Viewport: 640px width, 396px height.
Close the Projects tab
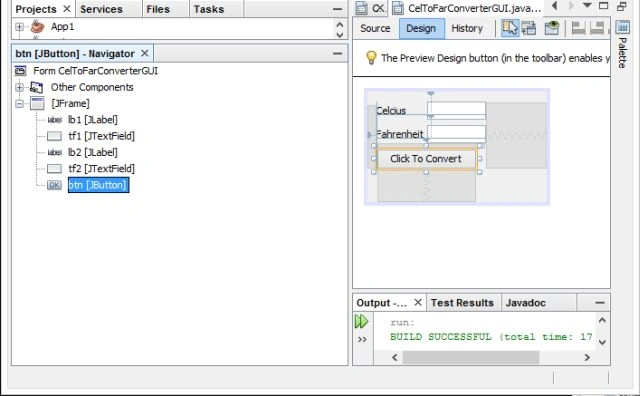pos(67,9)
